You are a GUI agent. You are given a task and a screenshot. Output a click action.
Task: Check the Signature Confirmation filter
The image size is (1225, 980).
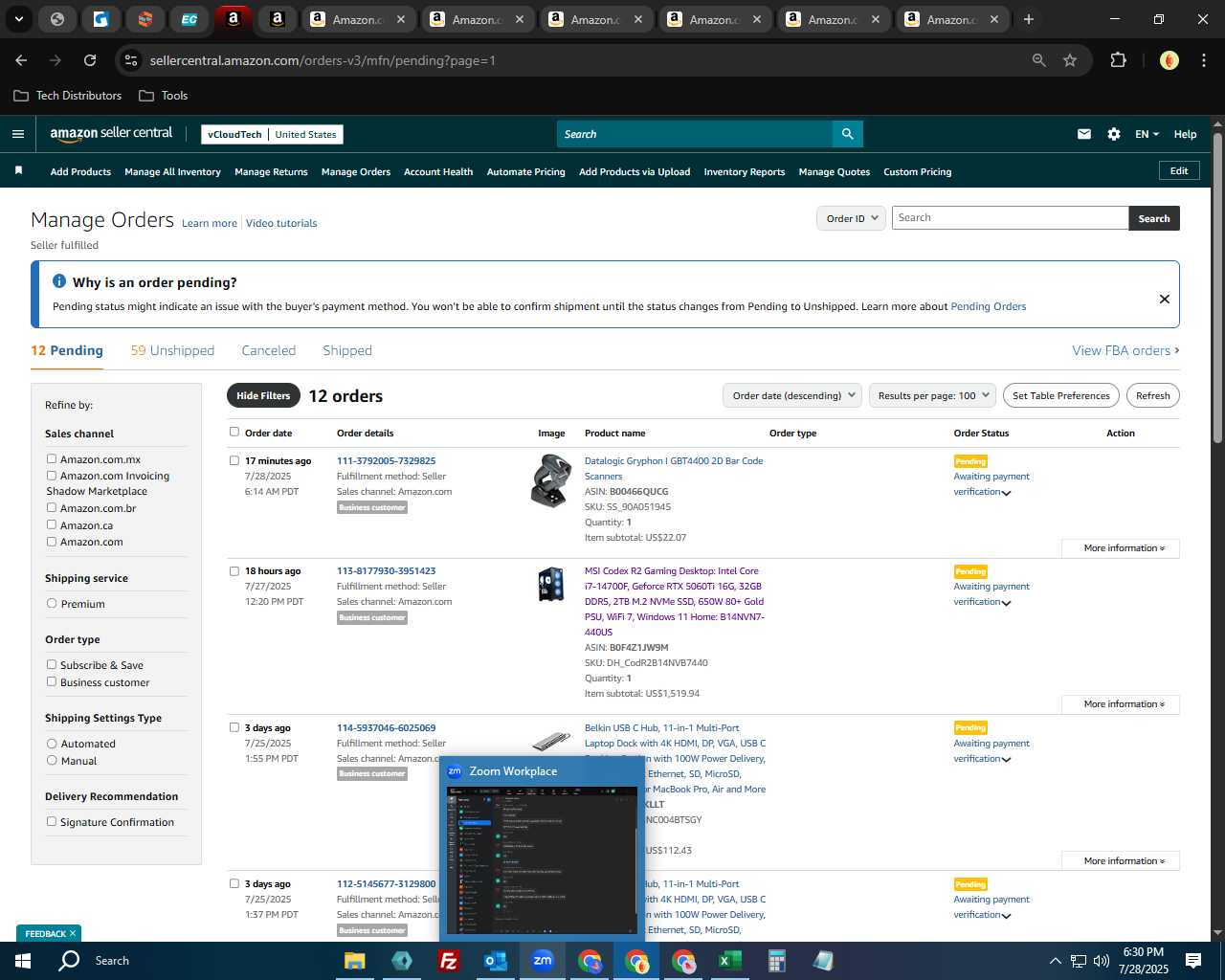52,821
